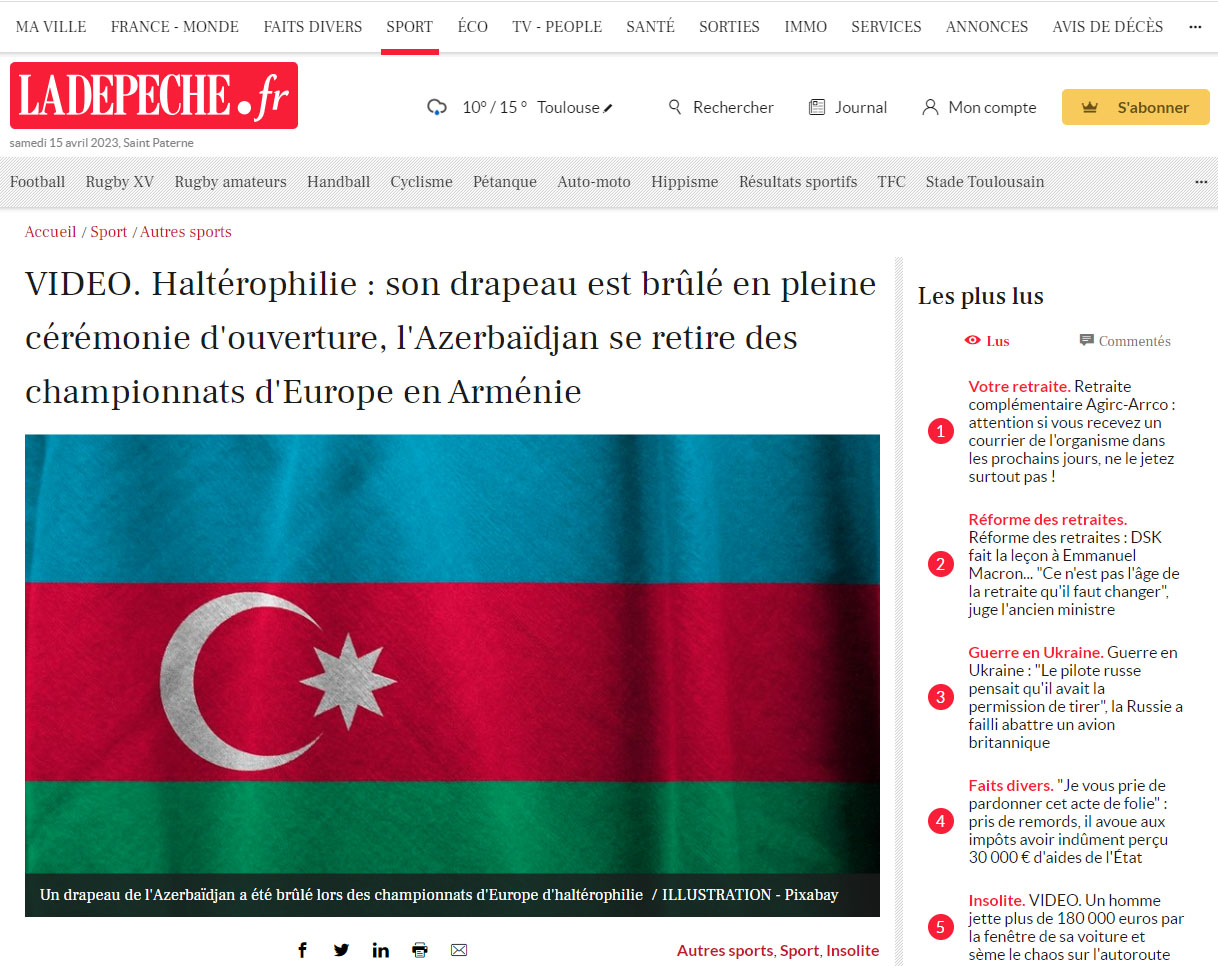1218x966 pixels.
Task: Go to Rugby XV section
Action: coord(120,182)
